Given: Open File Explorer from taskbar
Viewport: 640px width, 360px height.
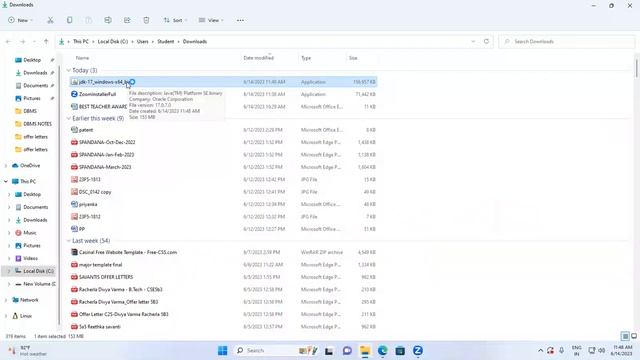Looking at the screenshot, I should click(364, 351).
